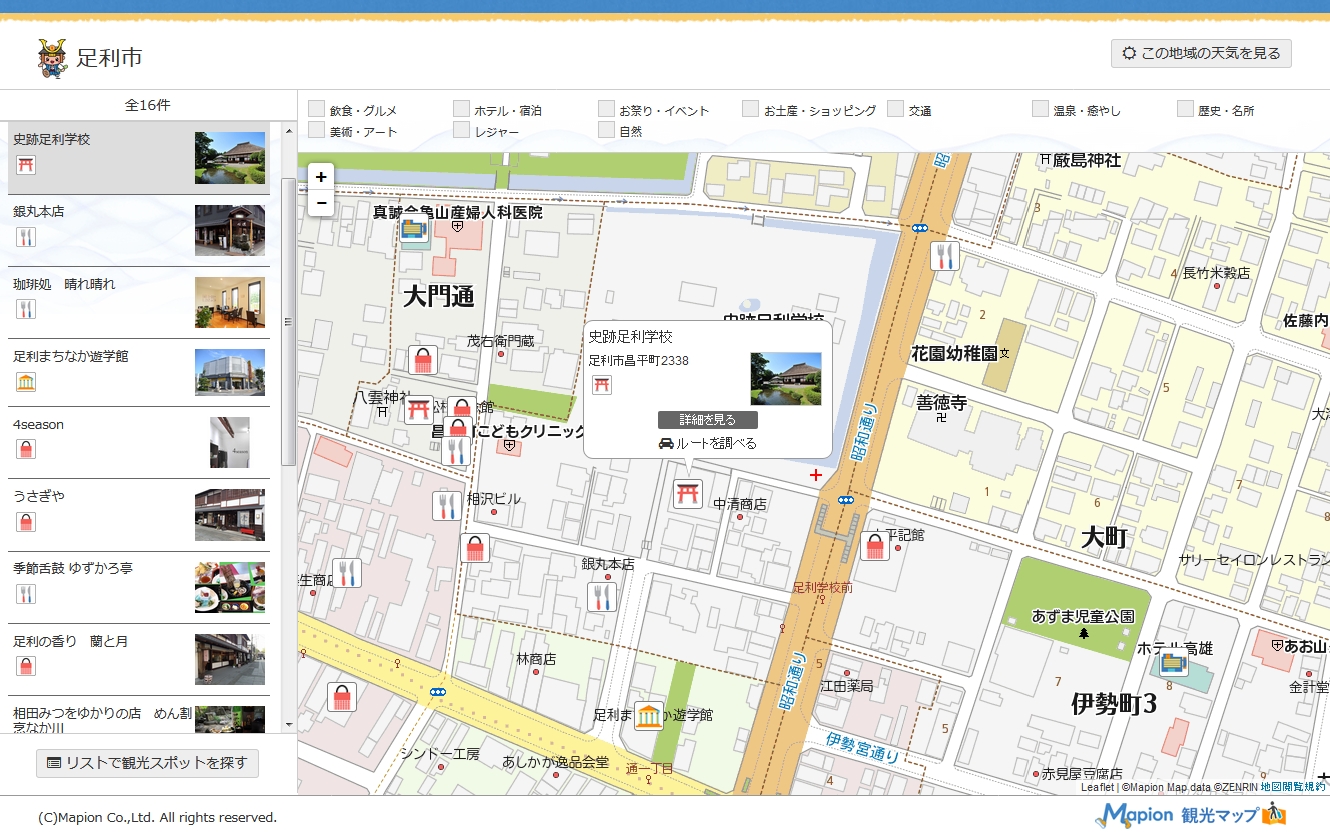Zoom in the map with plus button
The height and width of the screenshot is (834, 1330).
tap(321, 177)
